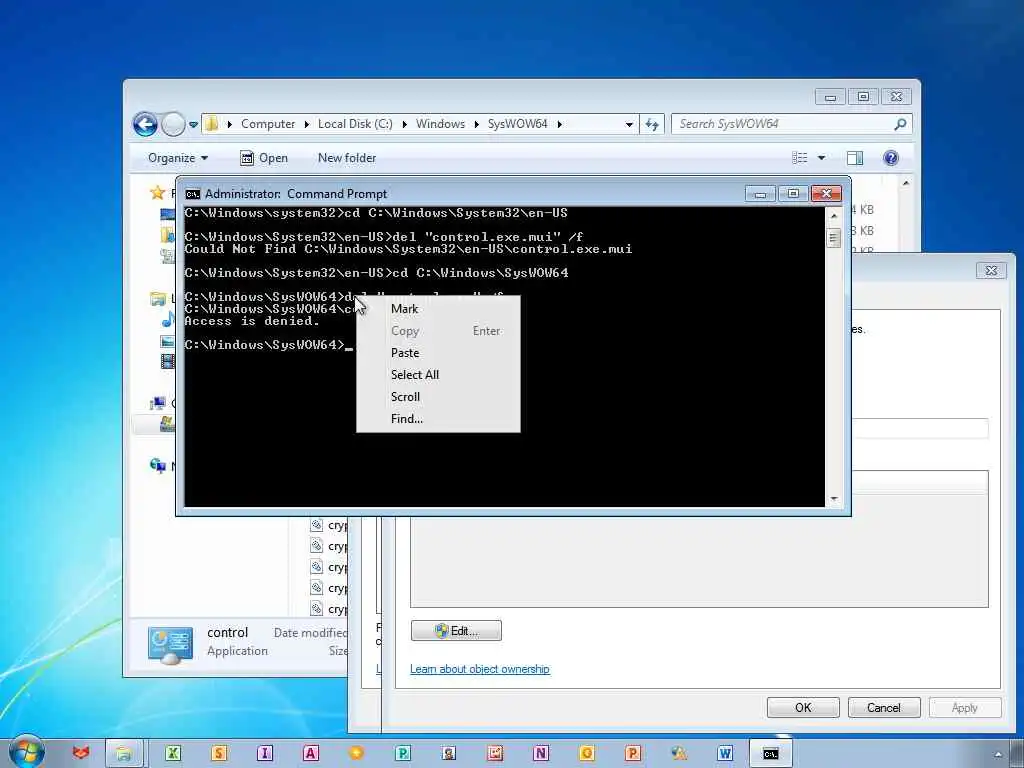Expand the arrow after Windows in breadcrumb
Image resolution: width=1024 pixels, height=768 pixels.
(x=476, y=124)
